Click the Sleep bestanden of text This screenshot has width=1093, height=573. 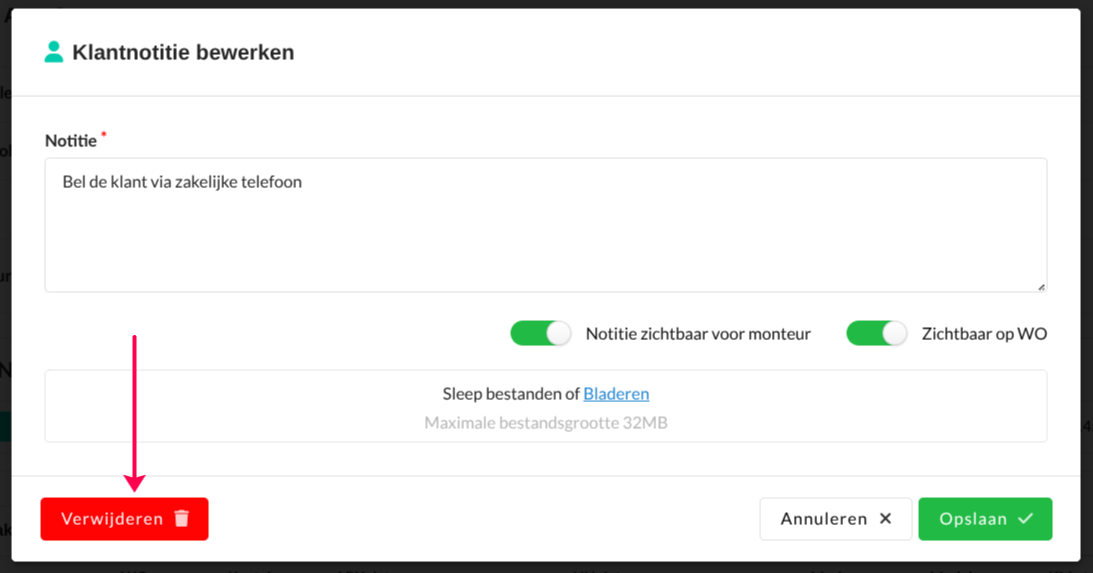pos(511,394)
